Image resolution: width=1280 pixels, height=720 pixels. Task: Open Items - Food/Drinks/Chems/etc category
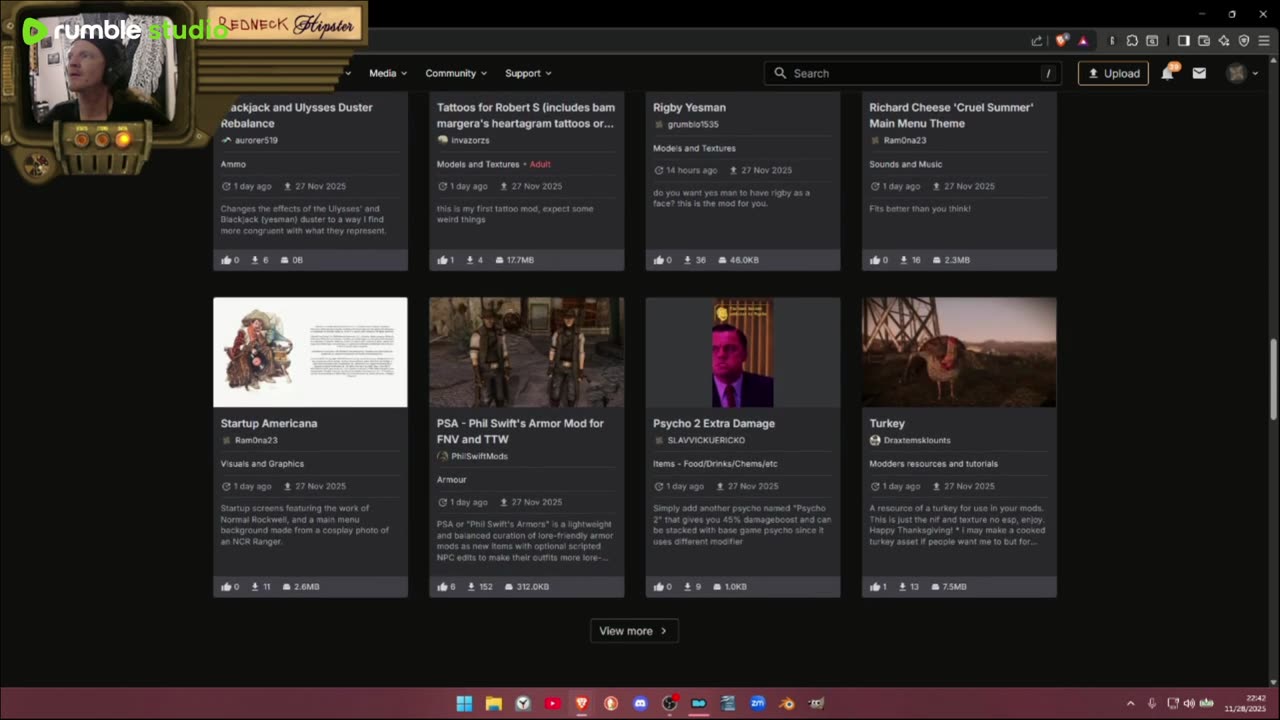tap(715, 464)
